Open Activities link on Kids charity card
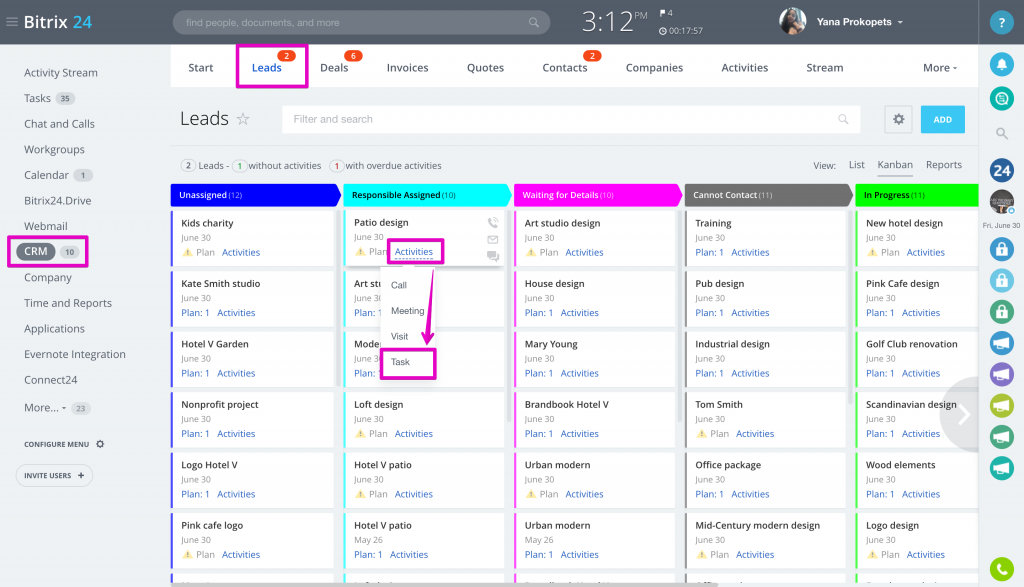The height and width of the screenshot is (587, 1024). pos(240,252)
